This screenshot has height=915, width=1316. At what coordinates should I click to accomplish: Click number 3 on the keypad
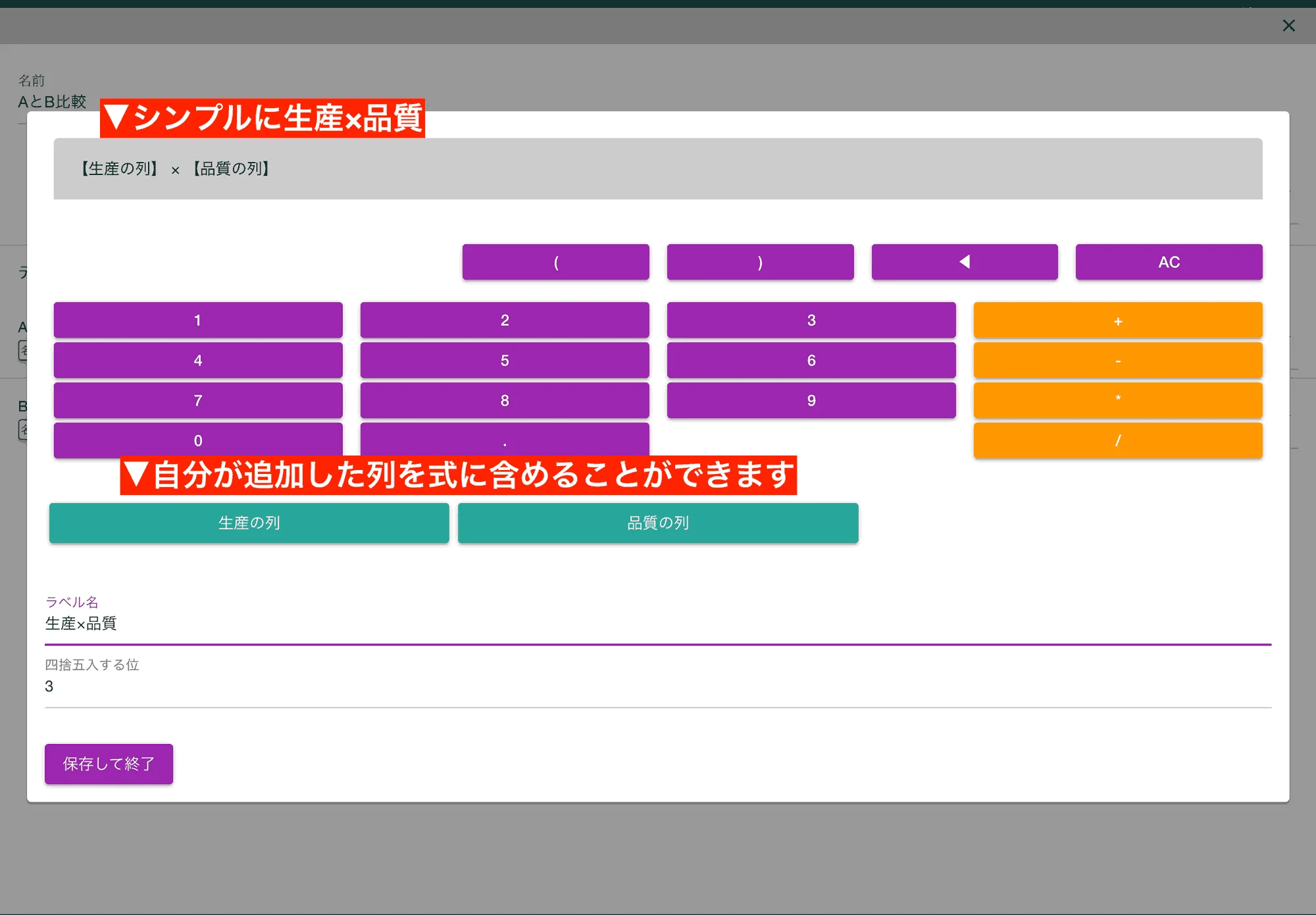click(812, 321)
